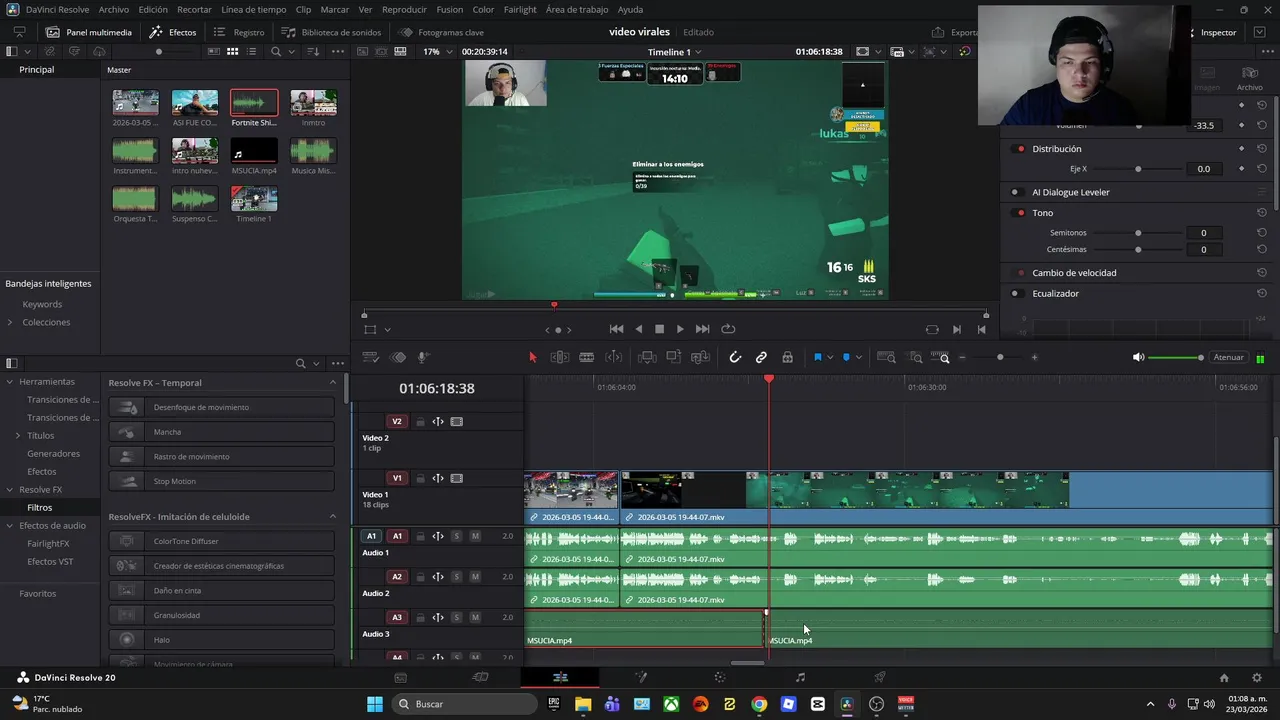
Task: Jump to last frame button
Action: pos(702,329)
